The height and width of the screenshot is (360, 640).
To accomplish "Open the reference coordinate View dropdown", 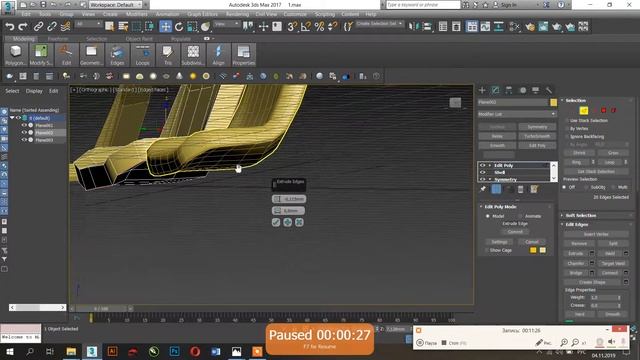I will pos(227,24).
